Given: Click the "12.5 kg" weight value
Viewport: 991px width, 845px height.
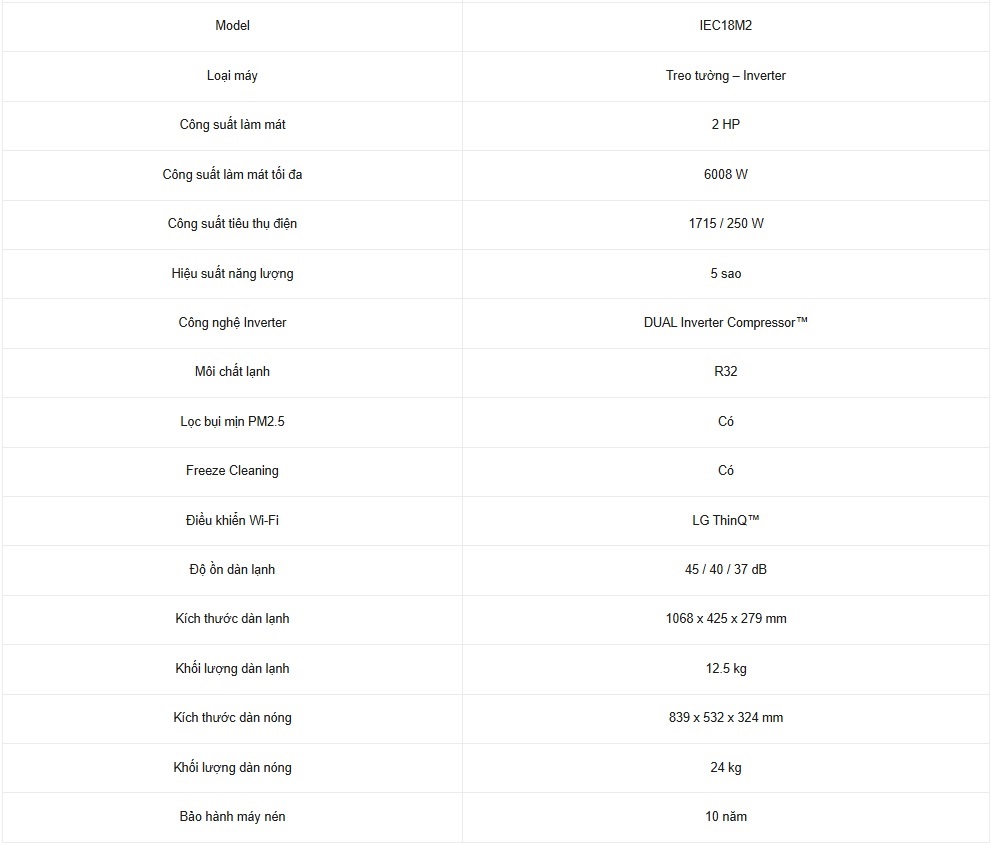Looking at the screenshot, I should point(725,669).
